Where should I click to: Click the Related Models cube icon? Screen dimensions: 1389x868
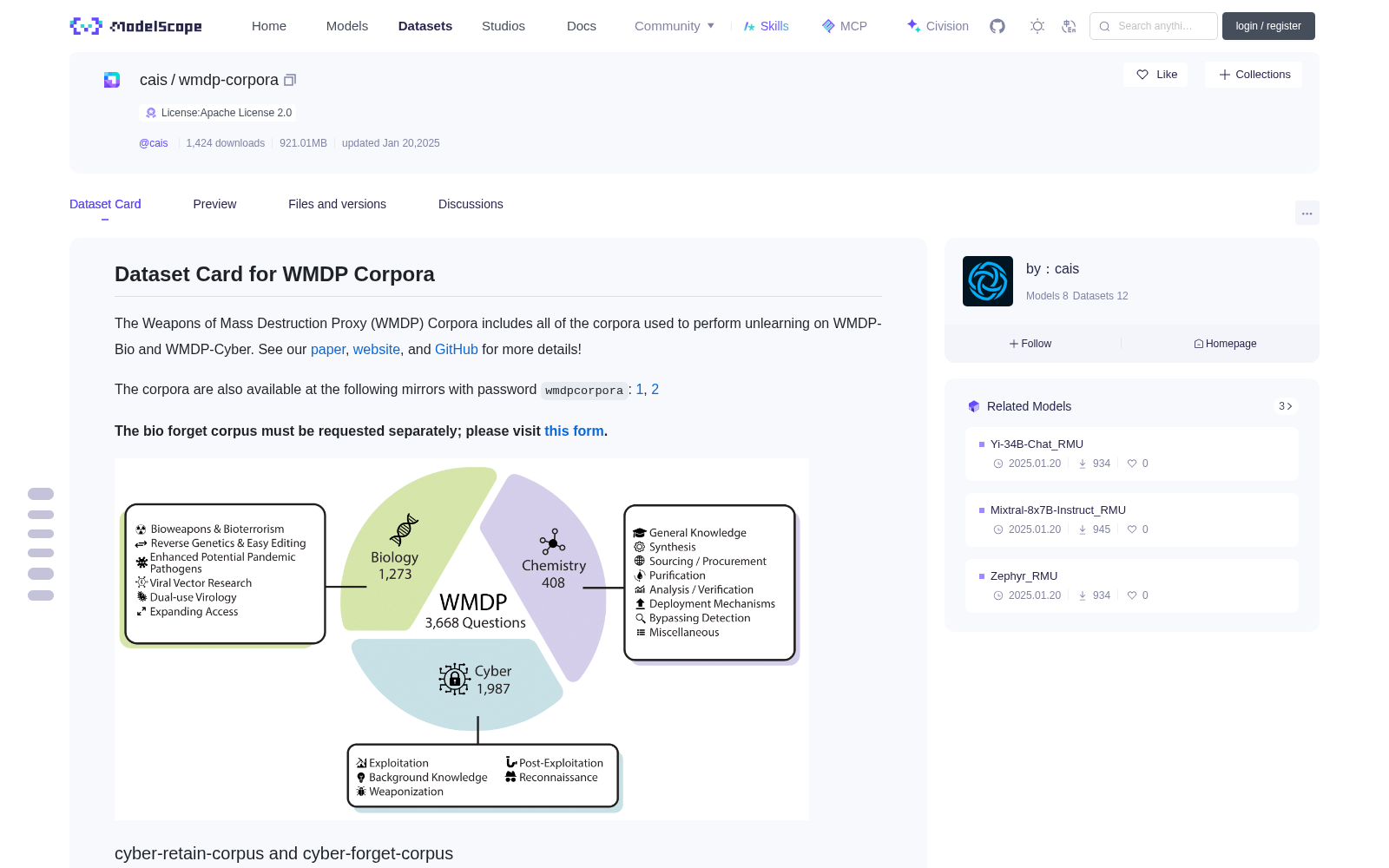[974, 406]
